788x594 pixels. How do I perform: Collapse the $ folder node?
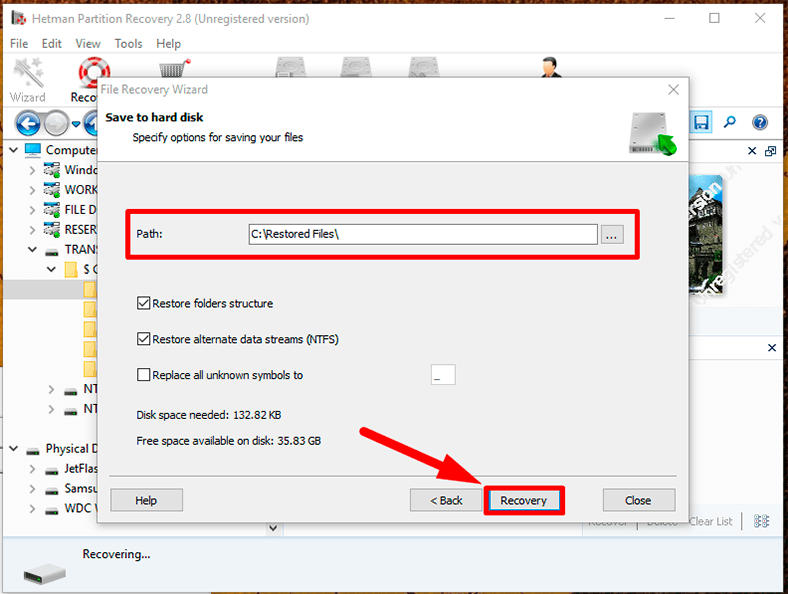pyautogui.click(x=51, y=269)
